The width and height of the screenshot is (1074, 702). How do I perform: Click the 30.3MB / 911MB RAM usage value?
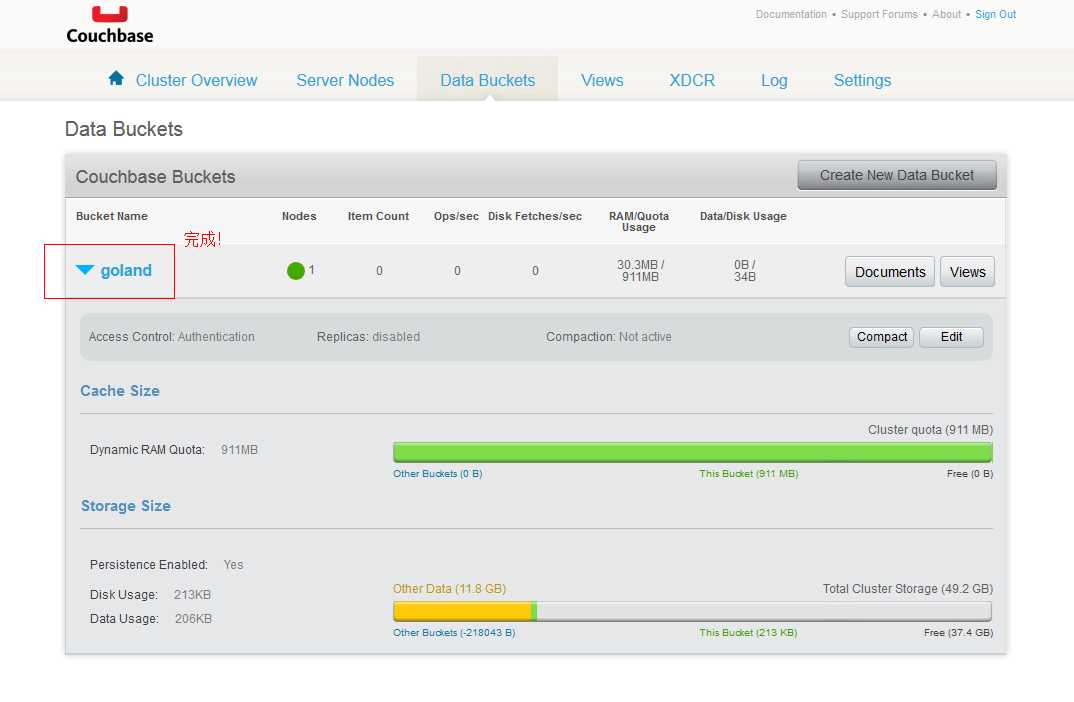pyautogui.click(x=640, y=271)
